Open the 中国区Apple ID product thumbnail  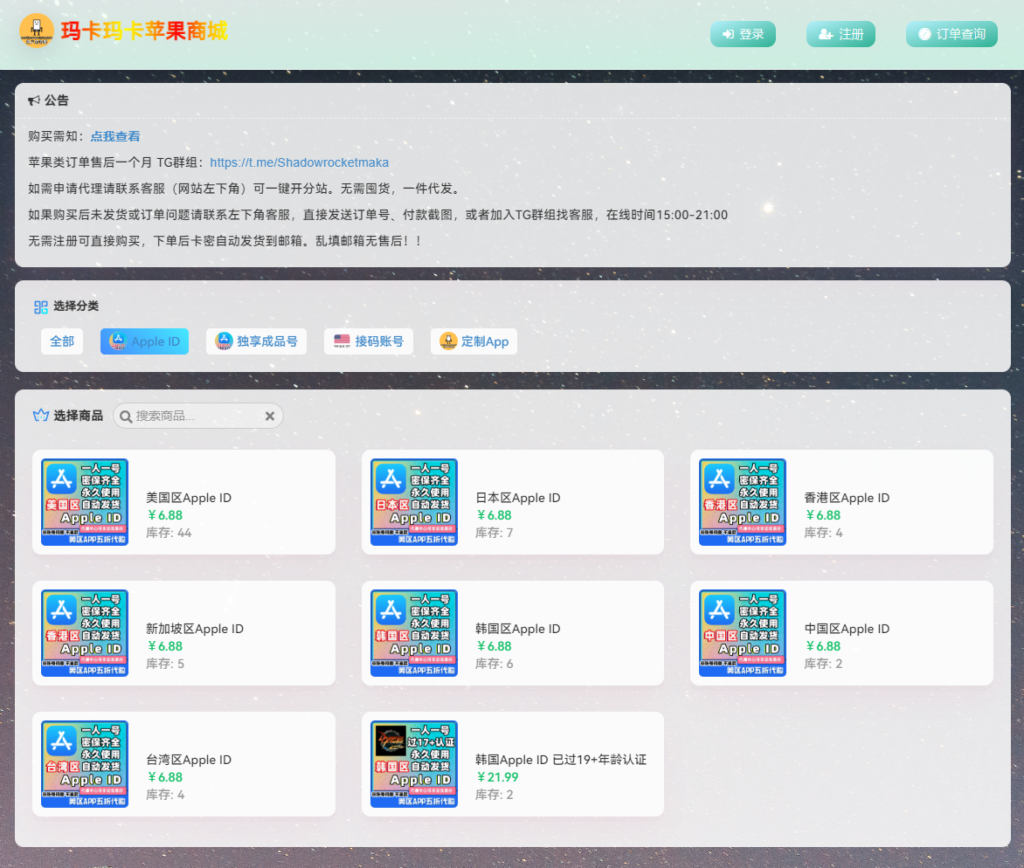point(743,633)
